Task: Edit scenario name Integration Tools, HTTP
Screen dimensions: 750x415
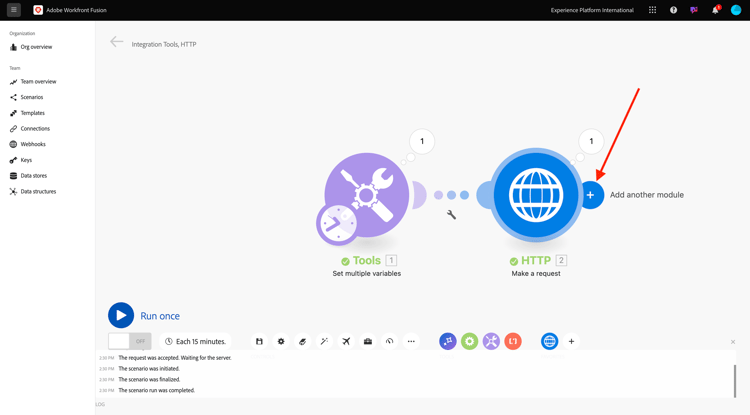Action: click(164, 44)
